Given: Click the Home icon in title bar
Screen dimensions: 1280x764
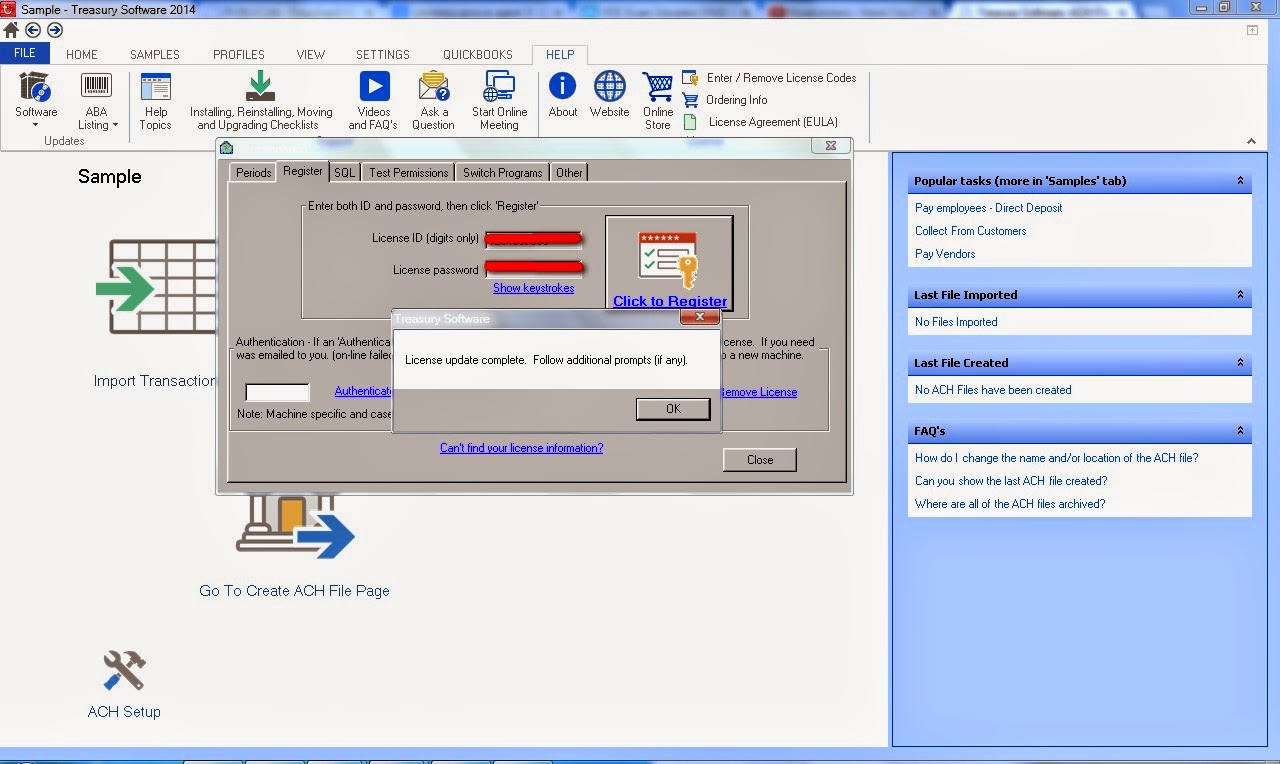Looking at the screenshot, I should (11, 30).
